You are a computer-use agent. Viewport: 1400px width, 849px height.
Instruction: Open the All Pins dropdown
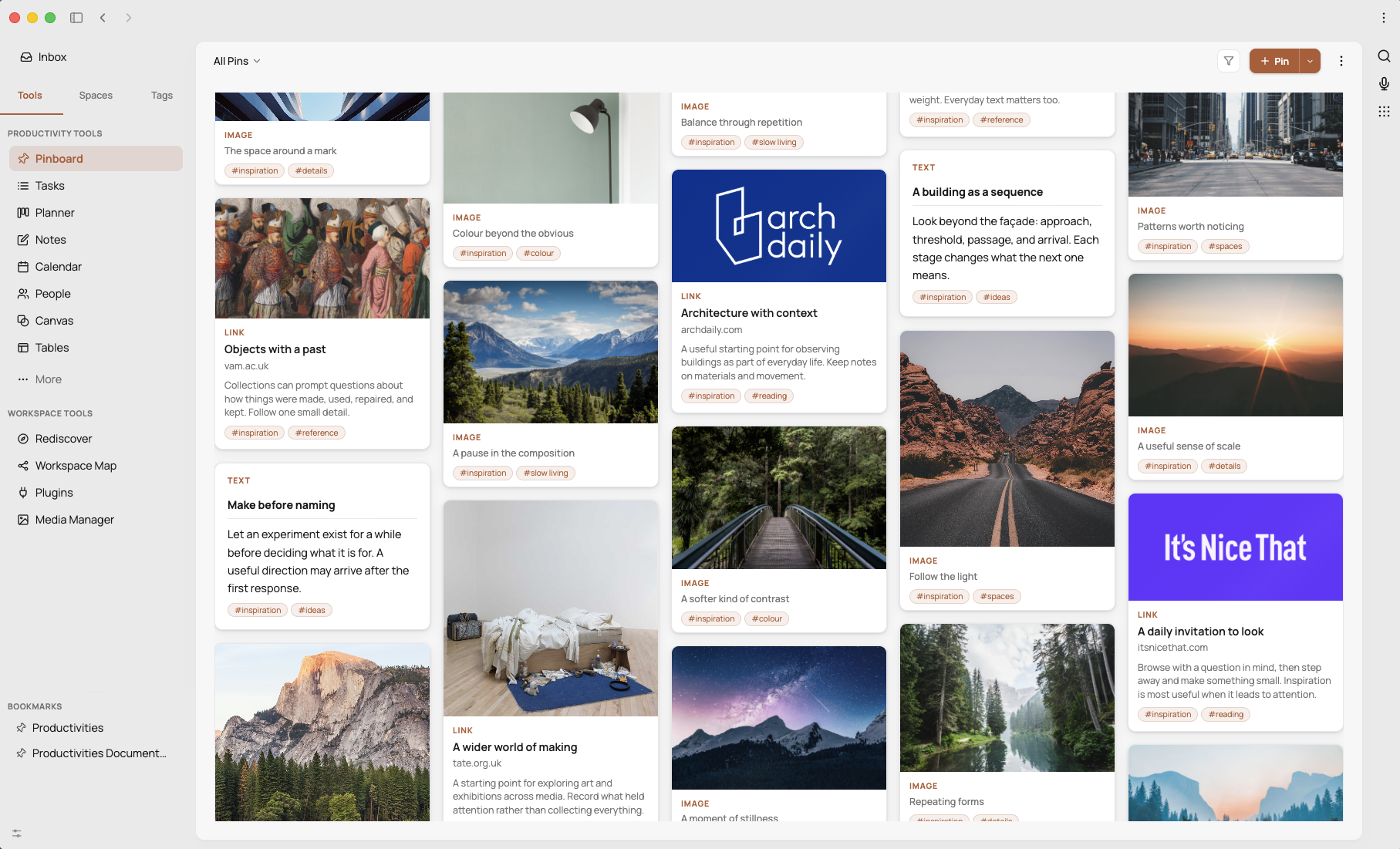pyautogui.click(x=237, y=61)
